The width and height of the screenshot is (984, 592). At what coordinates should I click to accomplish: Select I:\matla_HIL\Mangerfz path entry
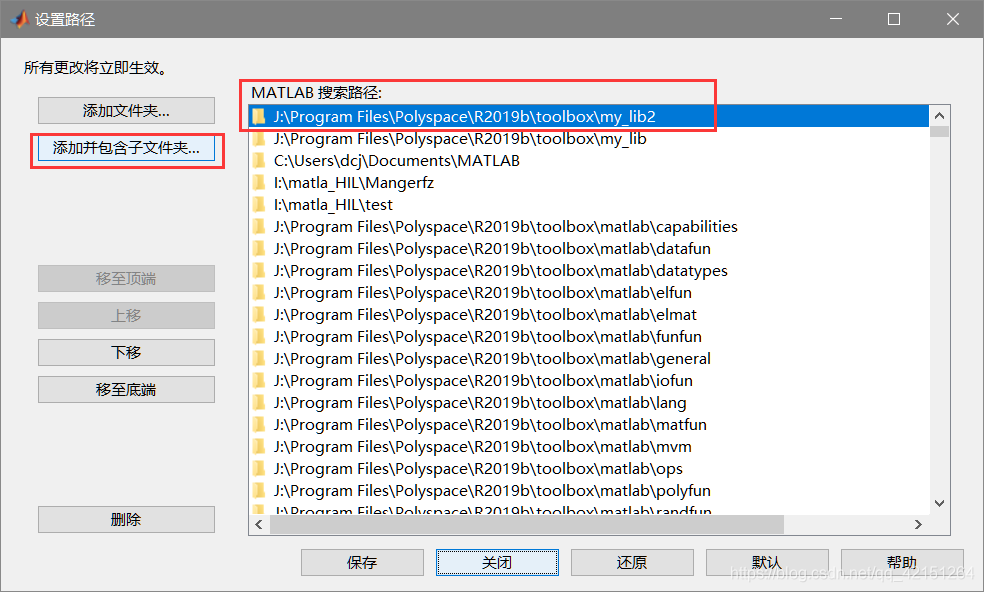pyautogui.click(x=589, y=183)
